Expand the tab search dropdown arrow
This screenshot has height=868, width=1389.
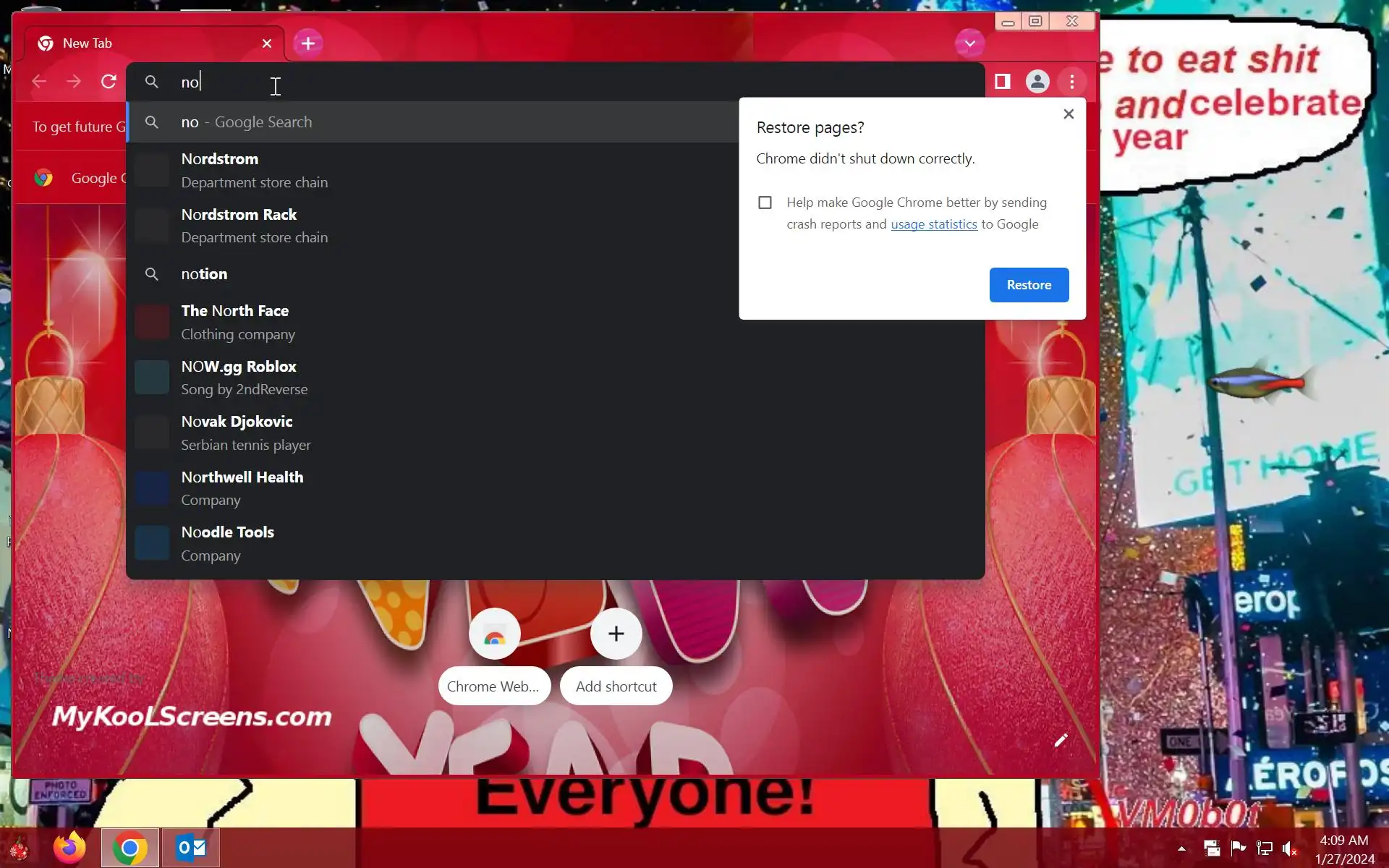pos(969,43)
